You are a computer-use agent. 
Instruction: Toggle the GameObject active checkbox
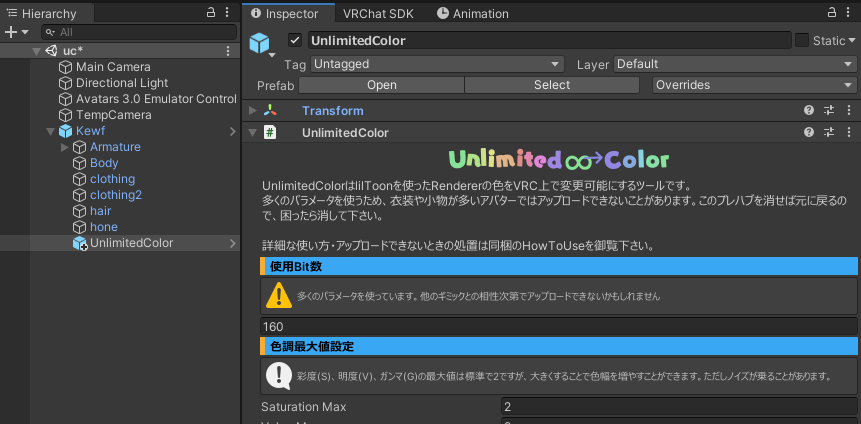[x=295, y=40]
